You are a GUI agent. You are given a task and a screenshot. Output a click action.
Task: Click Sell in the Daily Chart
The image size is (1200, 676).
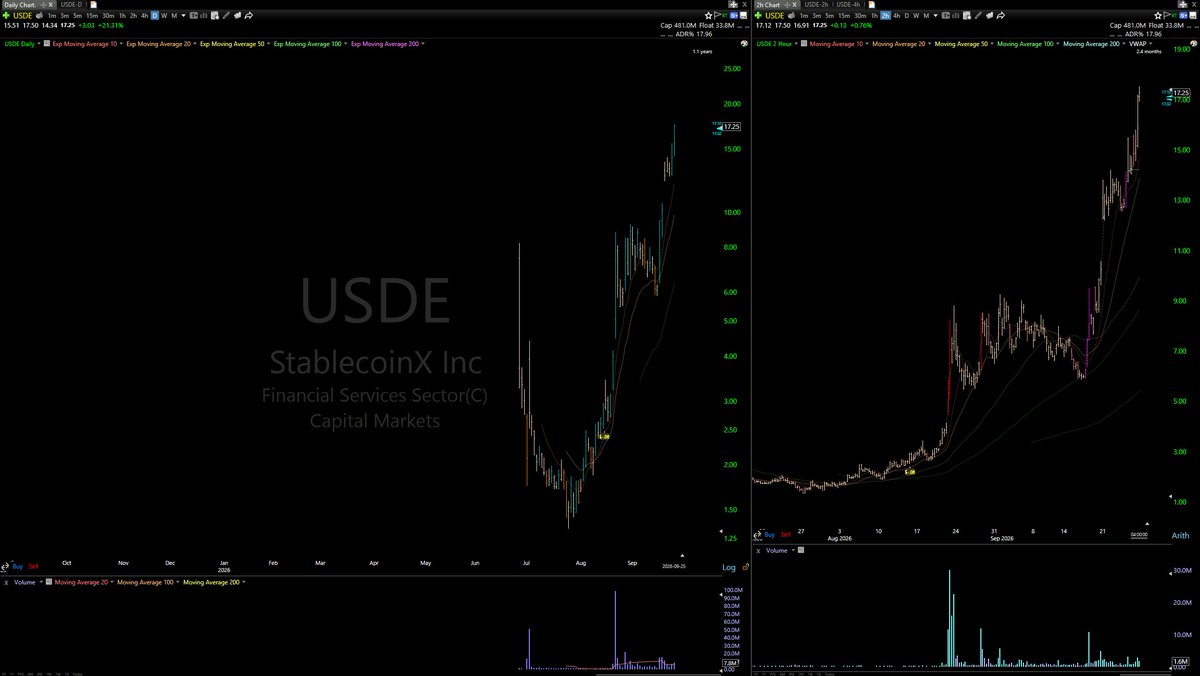pyautogui.click(x=33, y=566)
